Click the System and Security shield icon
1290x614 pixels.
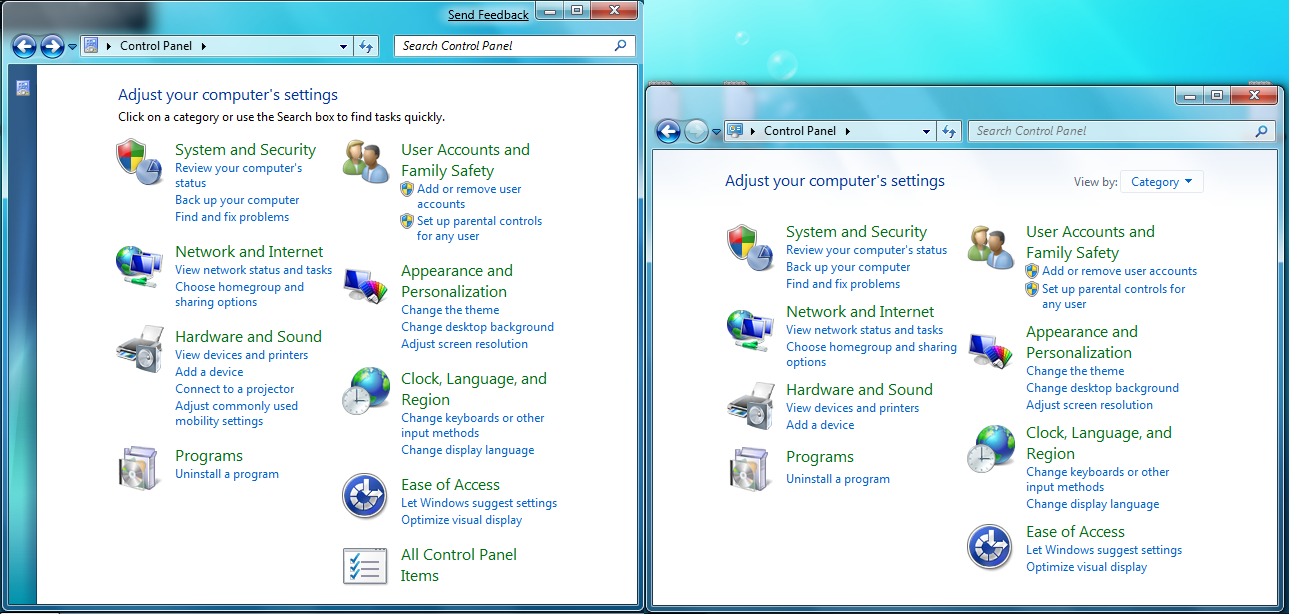coord(138,160)
